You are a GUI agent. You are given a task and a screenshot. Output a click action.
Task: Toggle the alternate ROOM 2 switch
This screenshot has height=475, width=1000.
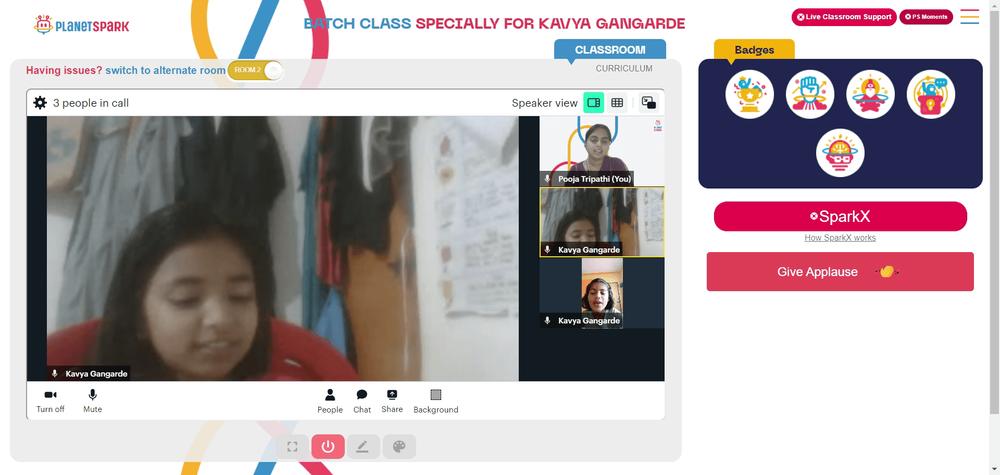(255, 70)
